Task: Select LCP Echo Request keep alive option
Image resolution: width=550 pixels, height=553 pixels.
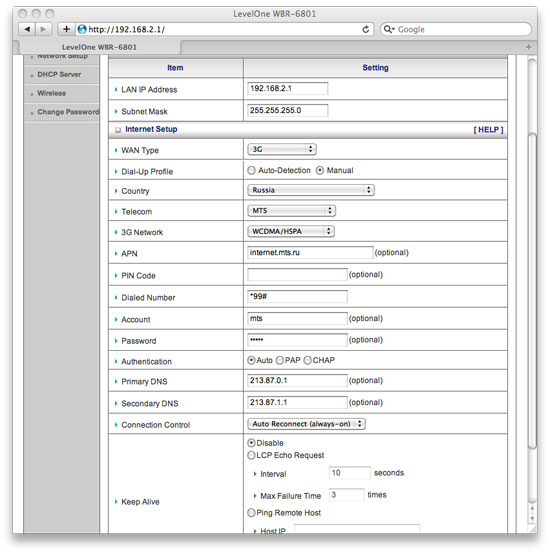Action: click(x=251, y=455)
